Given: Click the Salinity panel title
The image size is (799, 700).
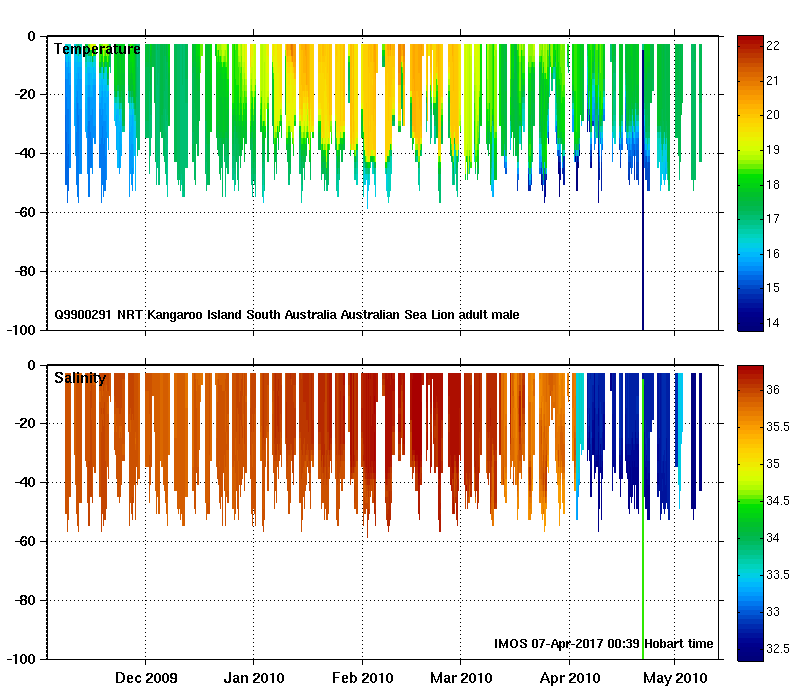Looking at the screenshot, I should 79,378.
